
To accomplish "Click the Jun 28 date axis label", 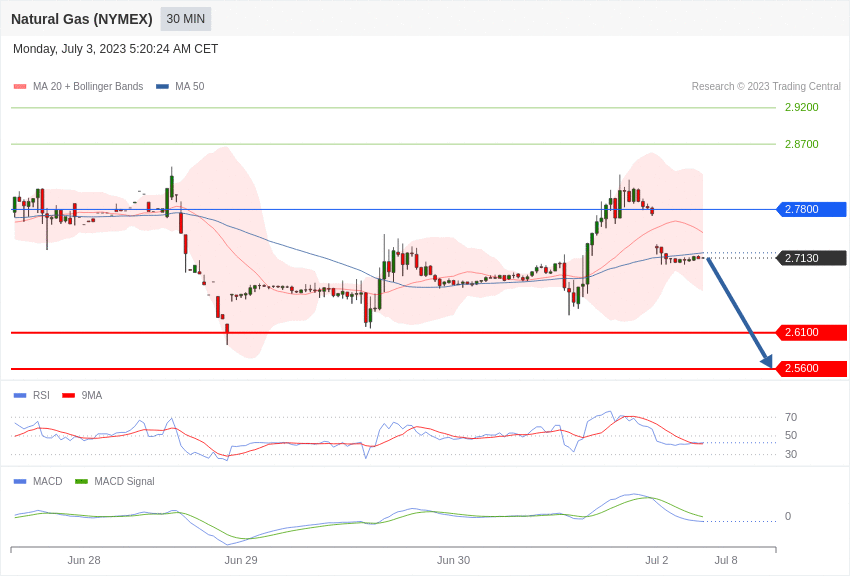I will tap(84, 560).
